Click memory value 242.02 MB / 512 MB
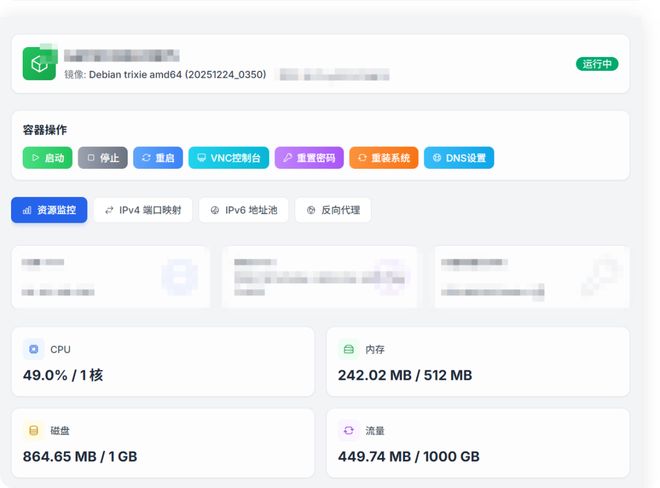660x488 pixels. tap(405, 375)
